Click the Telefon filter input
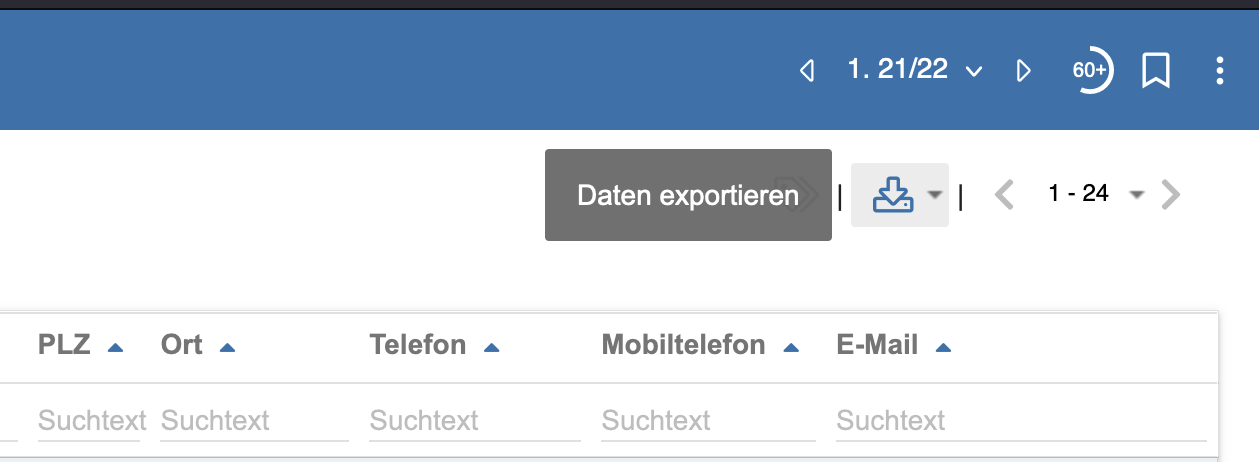The height and width of the screenshot is (462, 1259). point(474,421)
